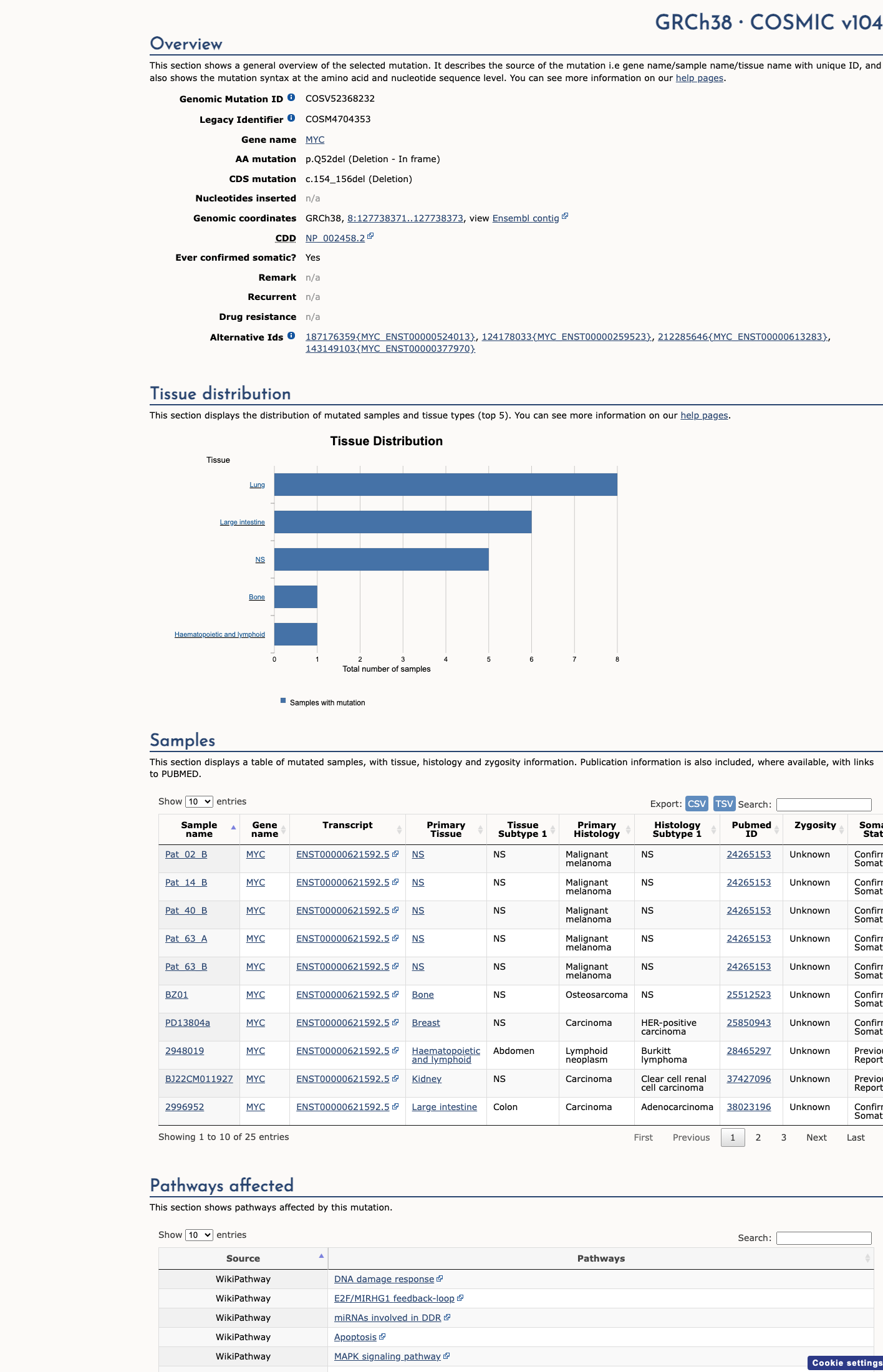Open Pubmed ID 38023196 link
The height and width of the screenshot is (1372, 883).
(x=748, y=1107)
